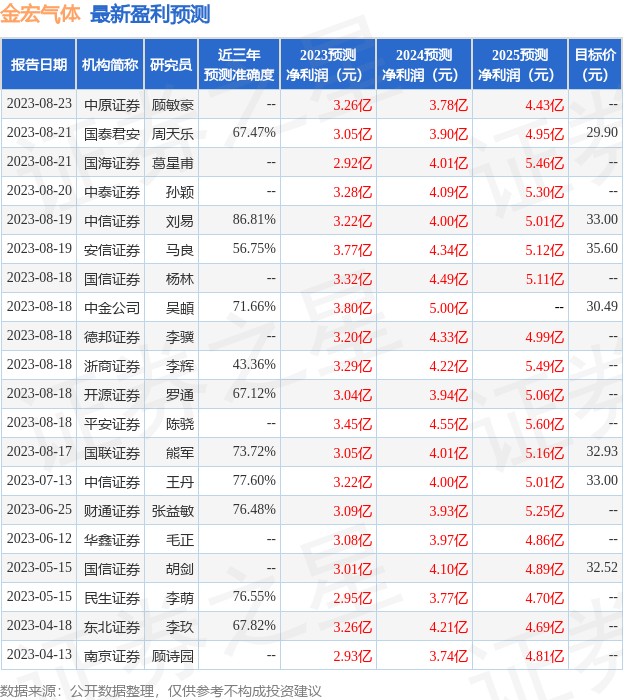This screenshot has width=623, height=700.
Task: Click the 2023预测净利润 column header
Action: 328,64
